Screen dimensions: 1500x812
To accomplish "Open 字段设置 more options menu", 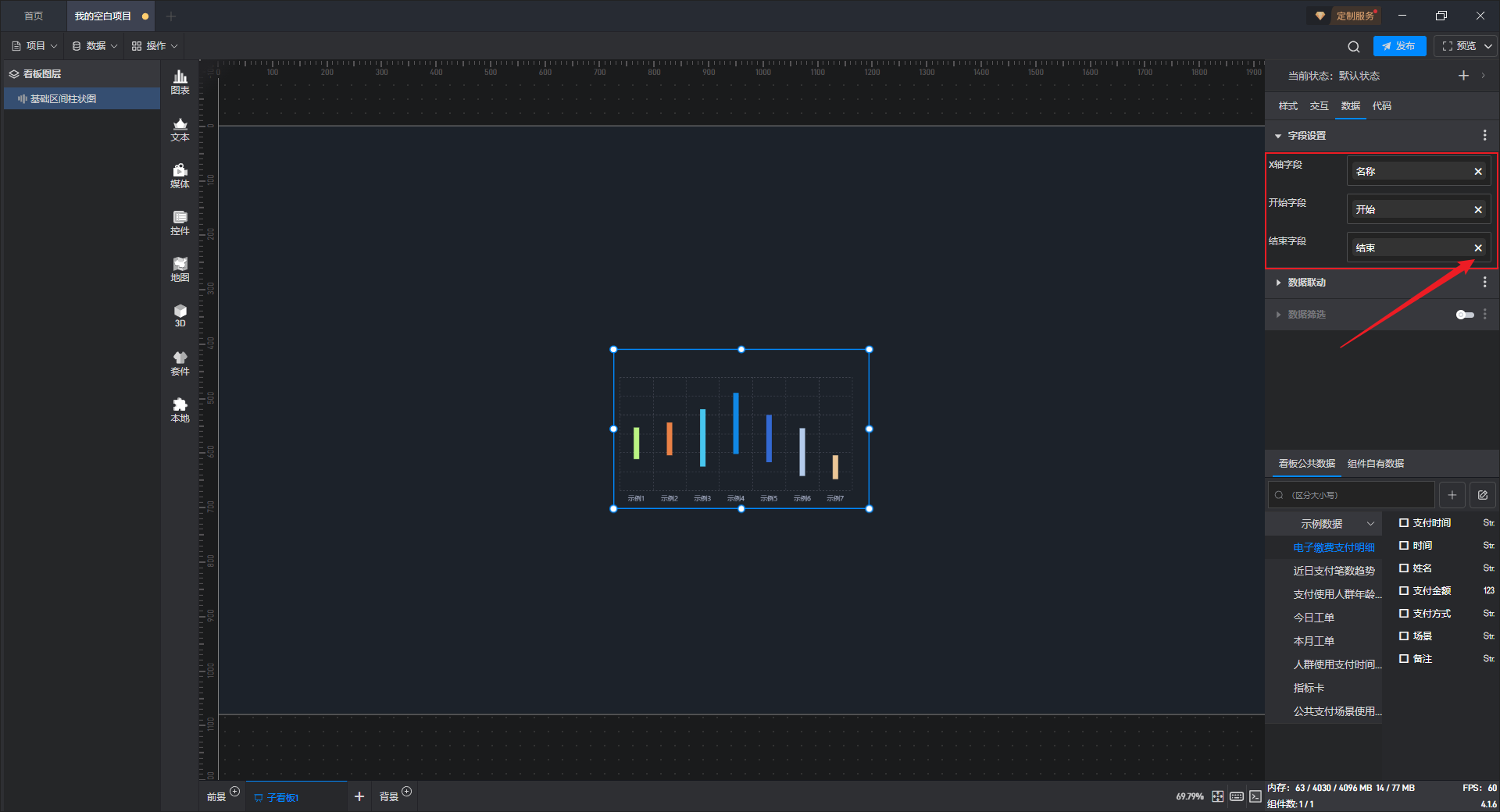I will (1485, 136).
